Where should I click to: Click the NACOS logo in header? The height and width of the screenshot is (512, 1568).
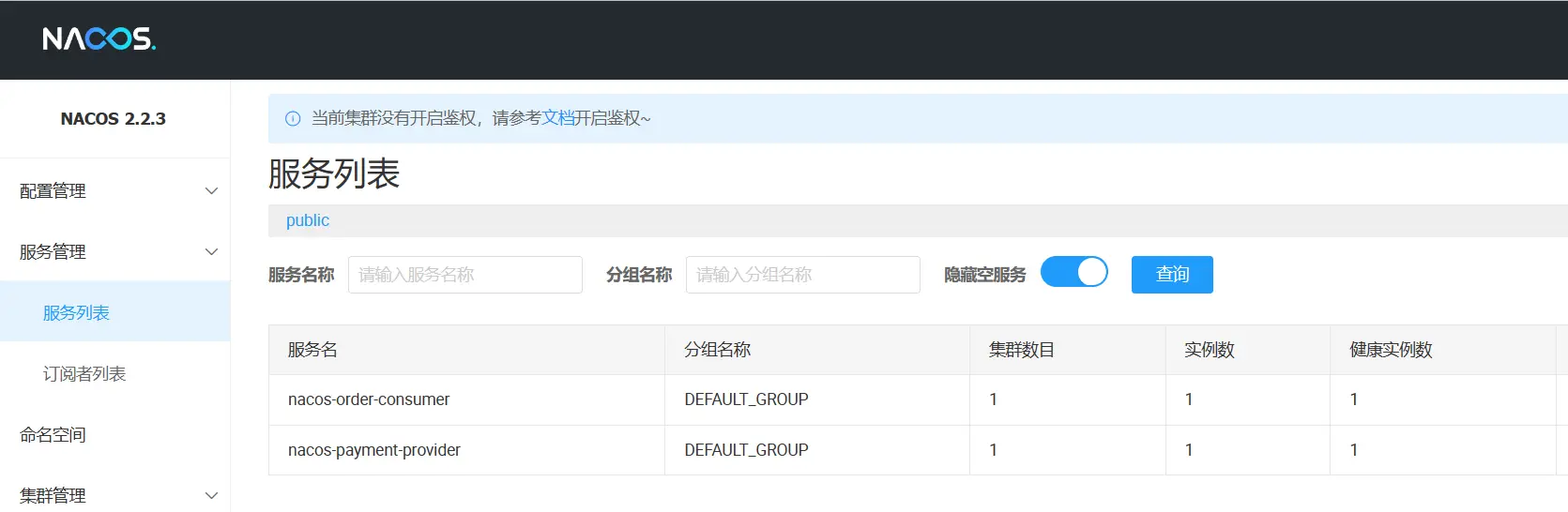[x=99, y=39]
